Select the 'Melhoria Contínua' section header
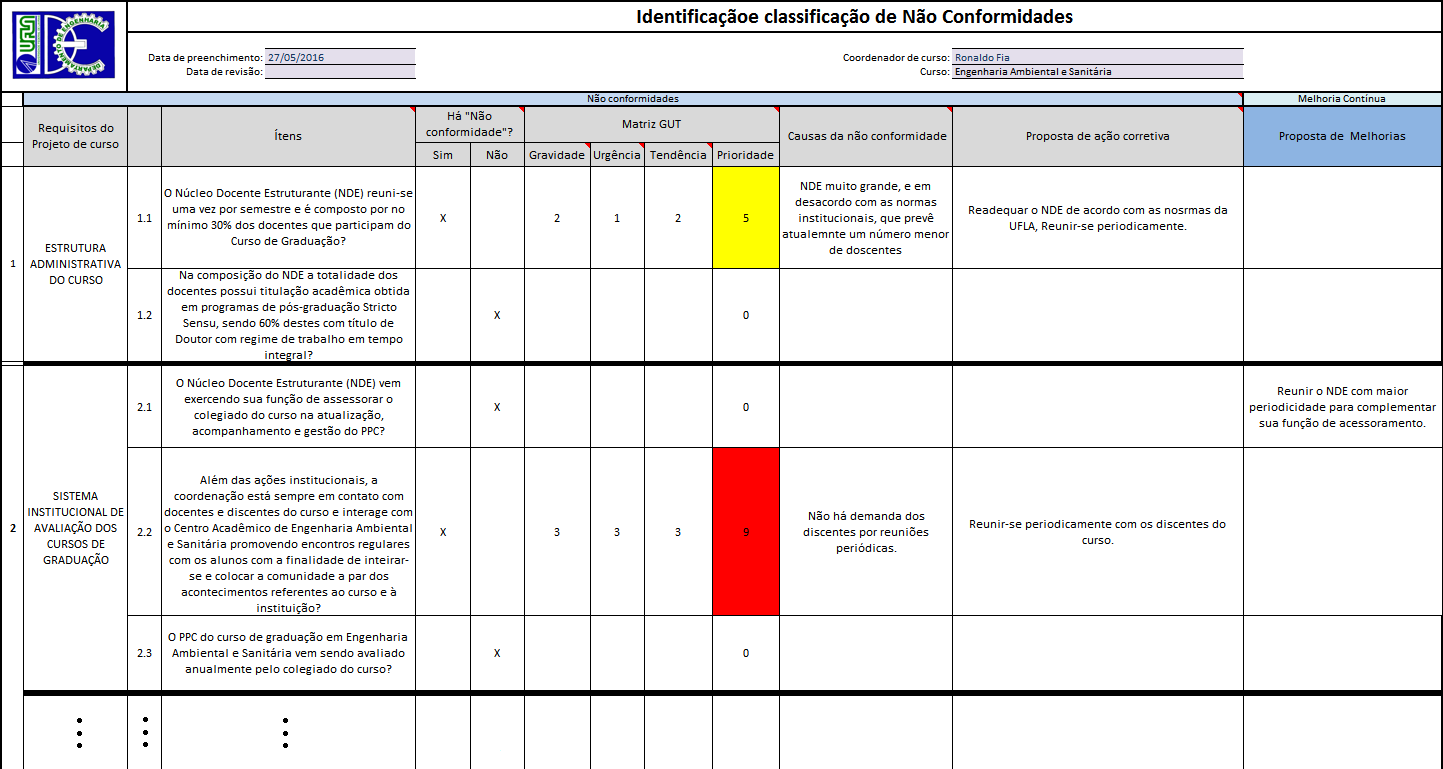 point(1342,99)
